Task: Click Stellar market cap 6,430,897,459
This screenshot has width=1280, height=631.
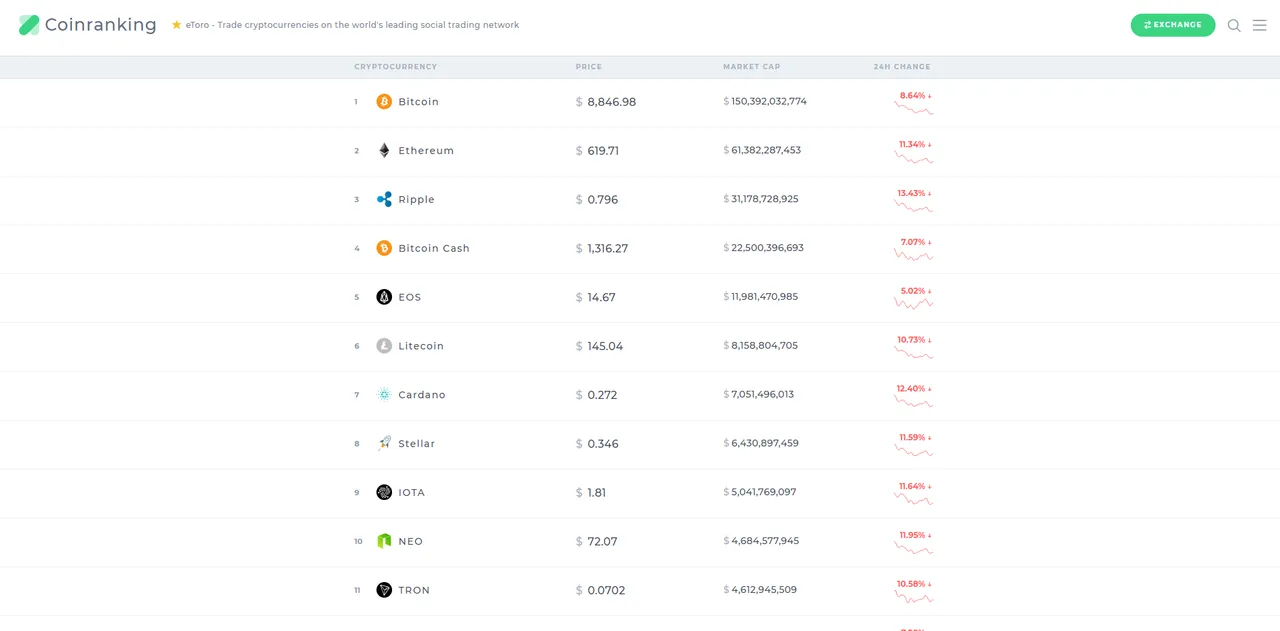Action: 765,443
